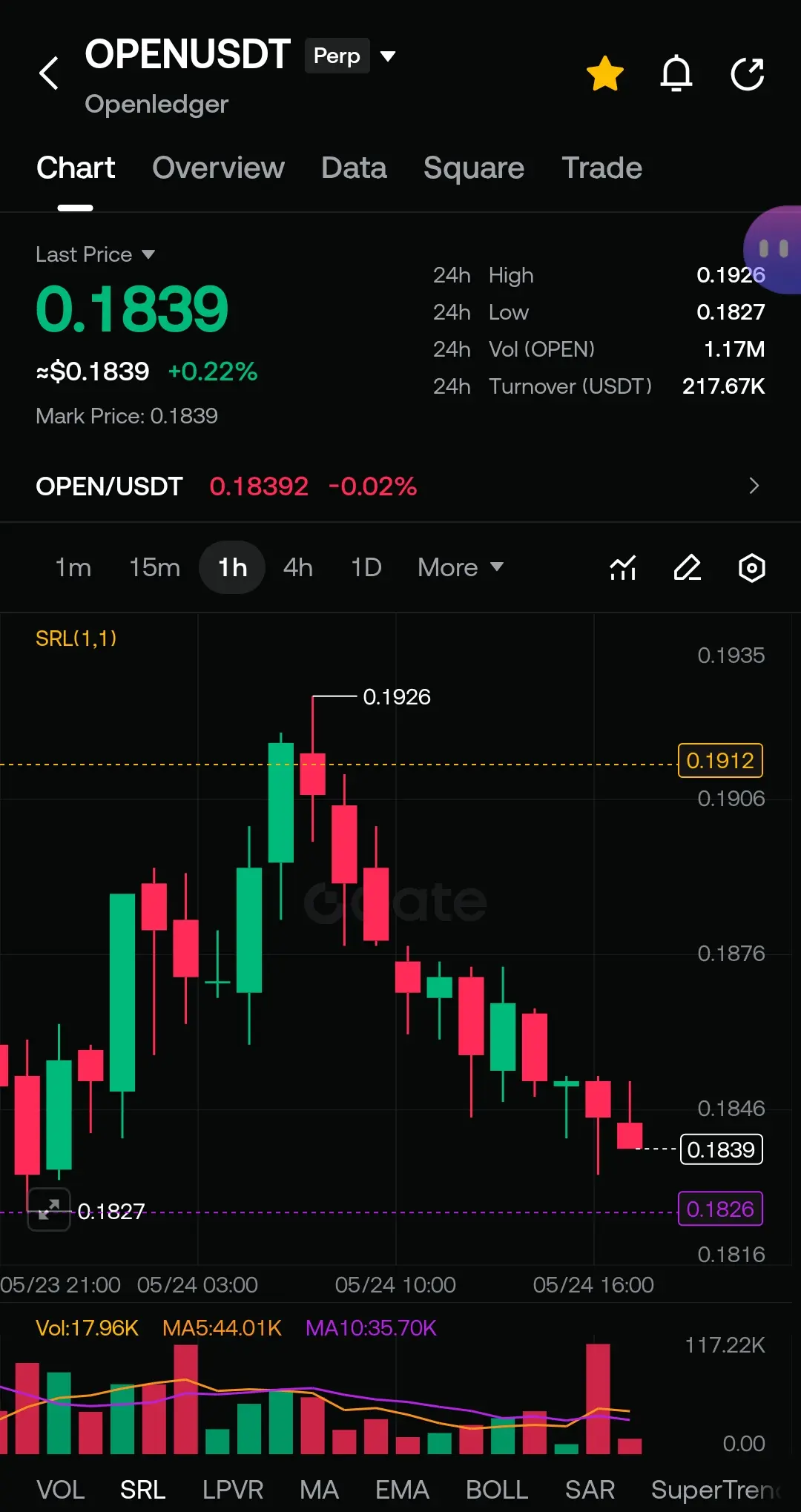Screen dimensions: 801x1512
Task: Switch to the Data tab
Action: click(354, 168)
